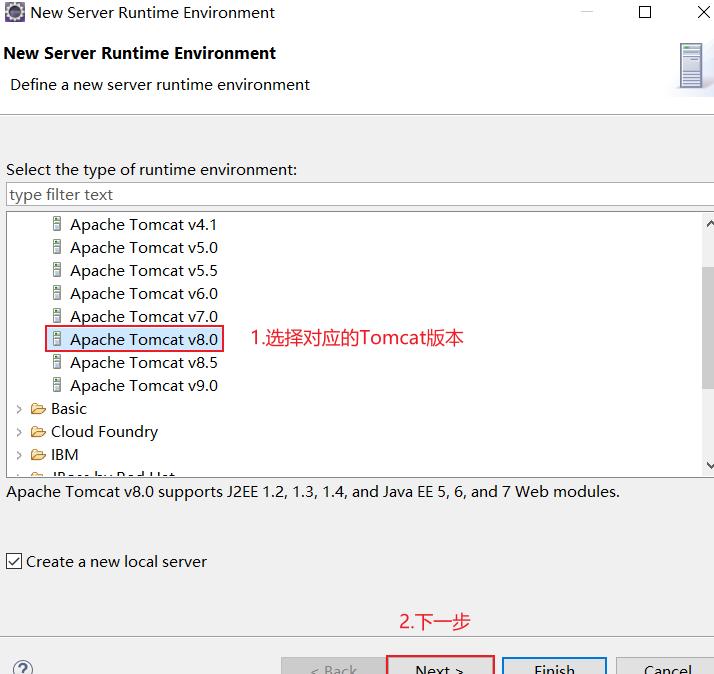Expand the IBM folder node
The width and height of the screenshot is (714, 674).
[x=19, y=455]
